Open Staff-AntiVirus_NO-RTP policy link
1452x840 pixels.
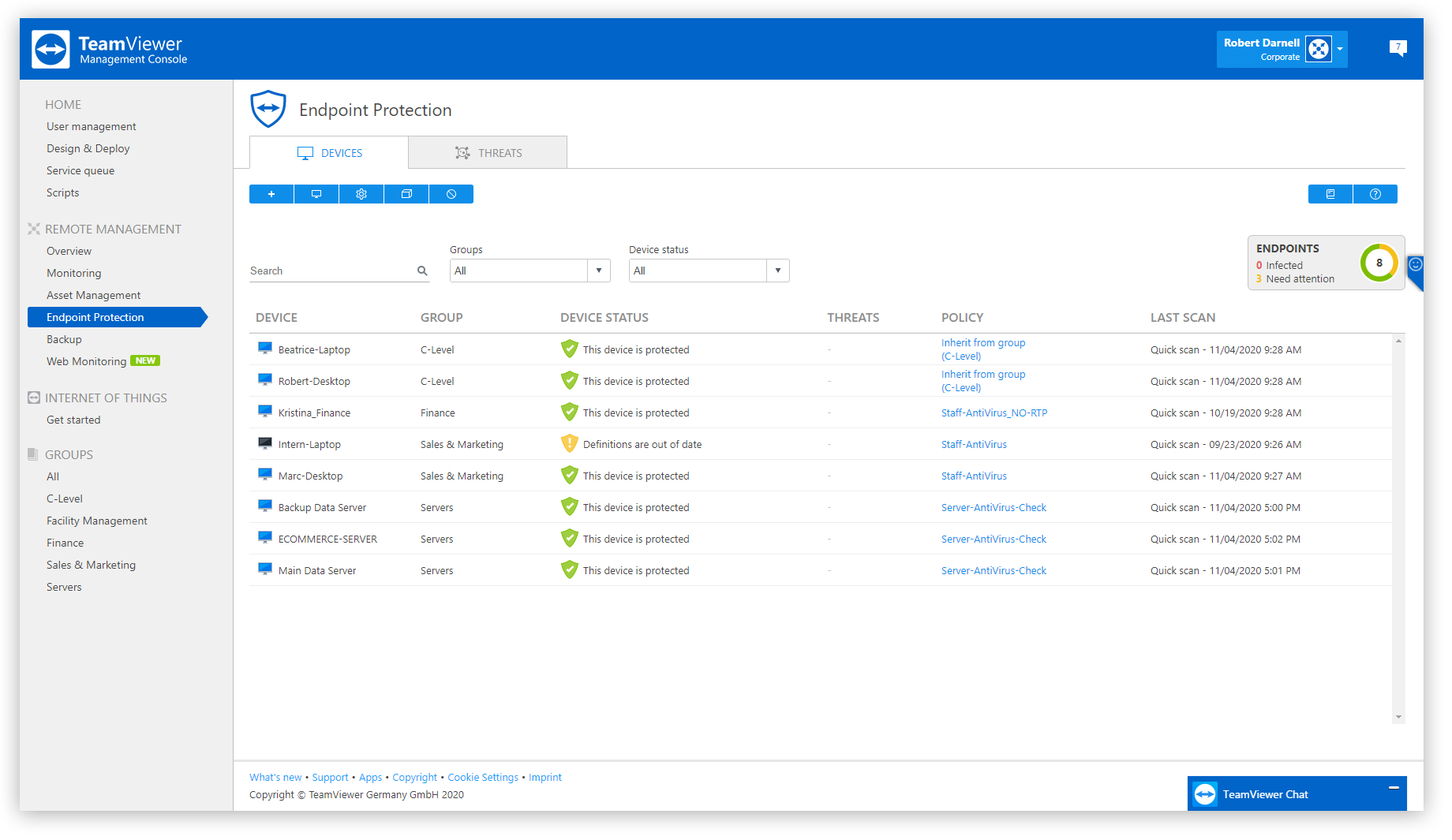994,413
